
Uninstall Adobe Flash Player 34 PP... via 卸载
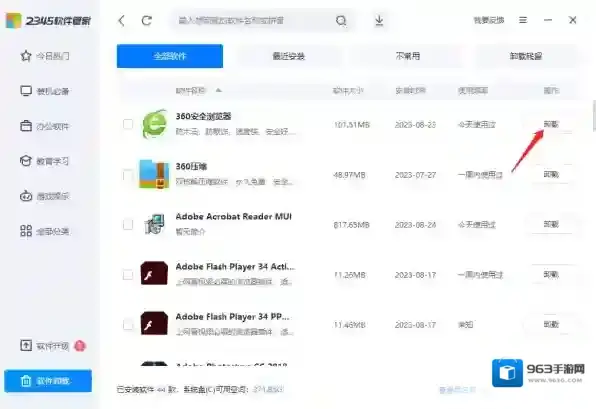pyautogui.click(x=551, y=325)
